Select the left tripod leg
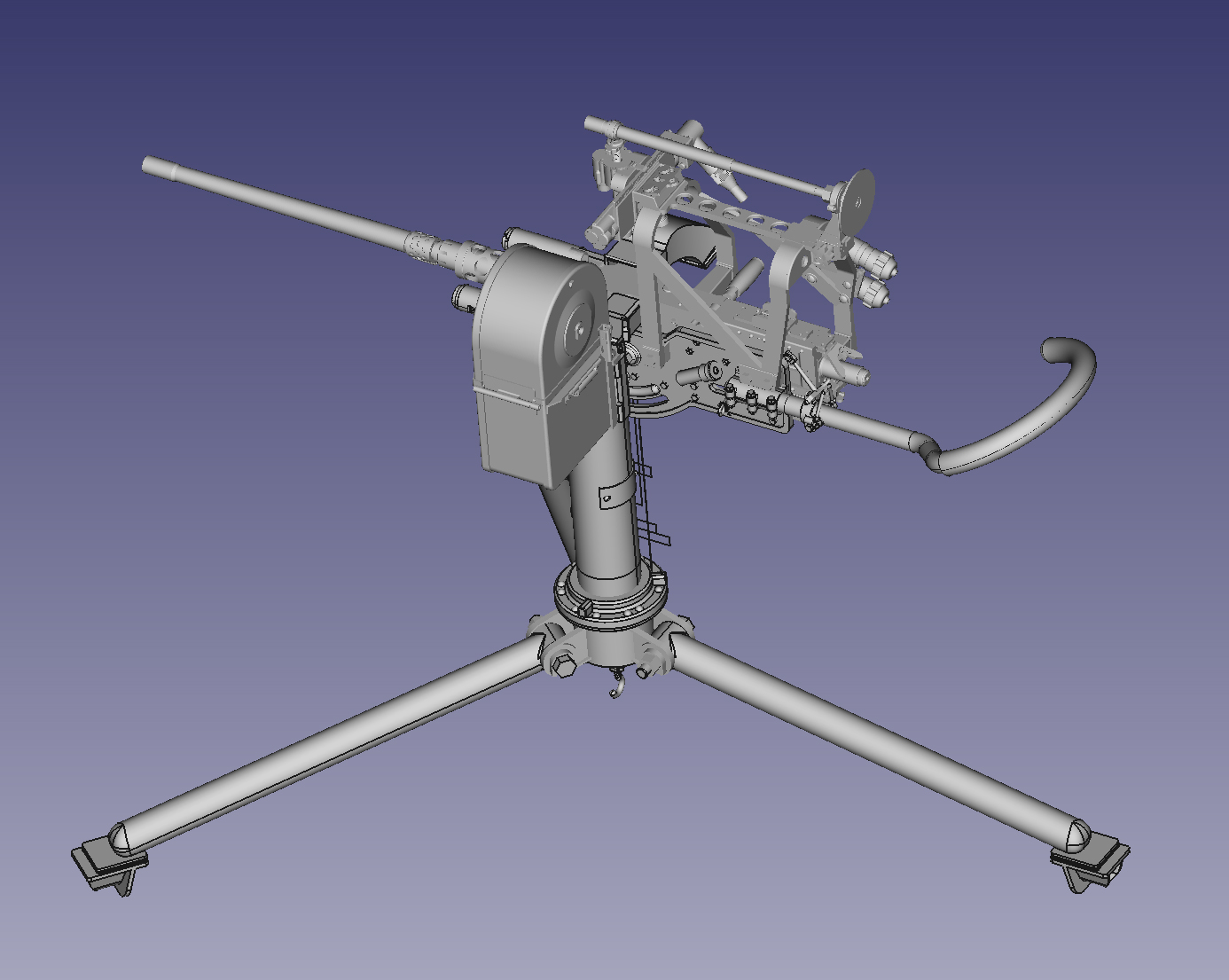The width and height of the screenshot is (1229, 980). (337, 741)
